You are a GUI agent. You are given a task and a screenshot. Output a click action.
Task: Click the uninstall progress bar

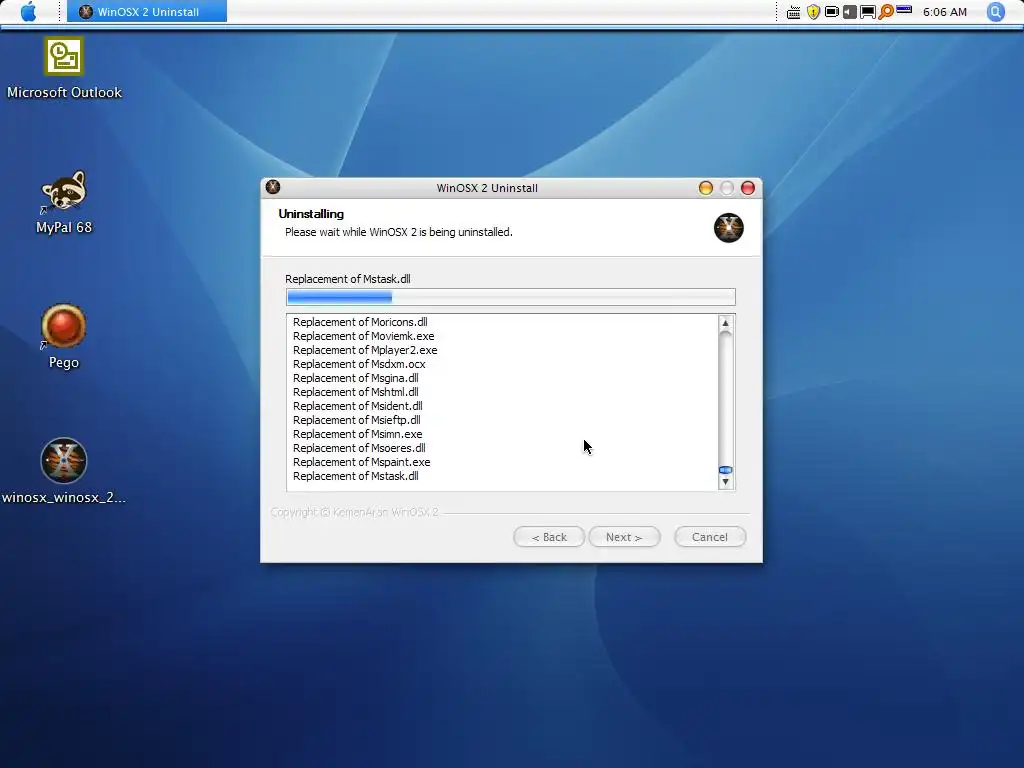(x=511, y=297)
